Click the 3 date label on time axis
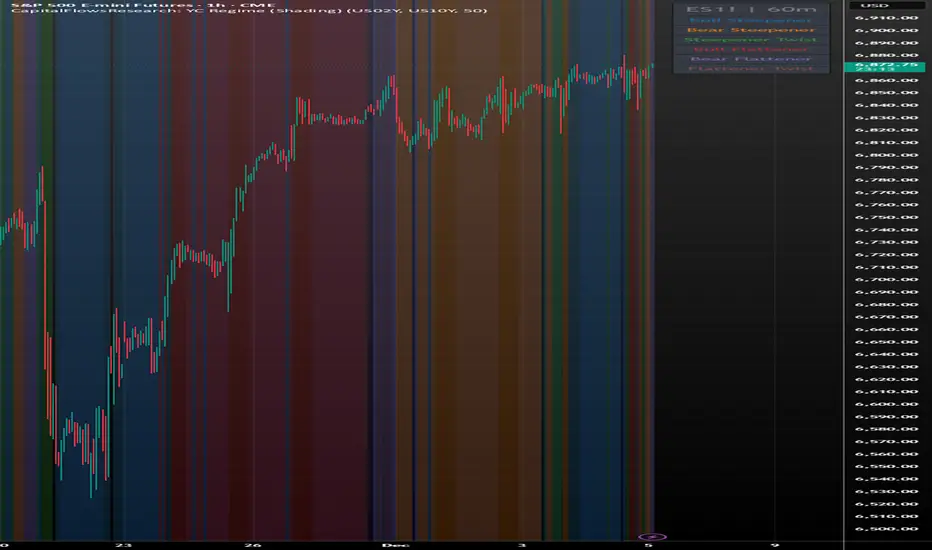 tap(522, 545)
